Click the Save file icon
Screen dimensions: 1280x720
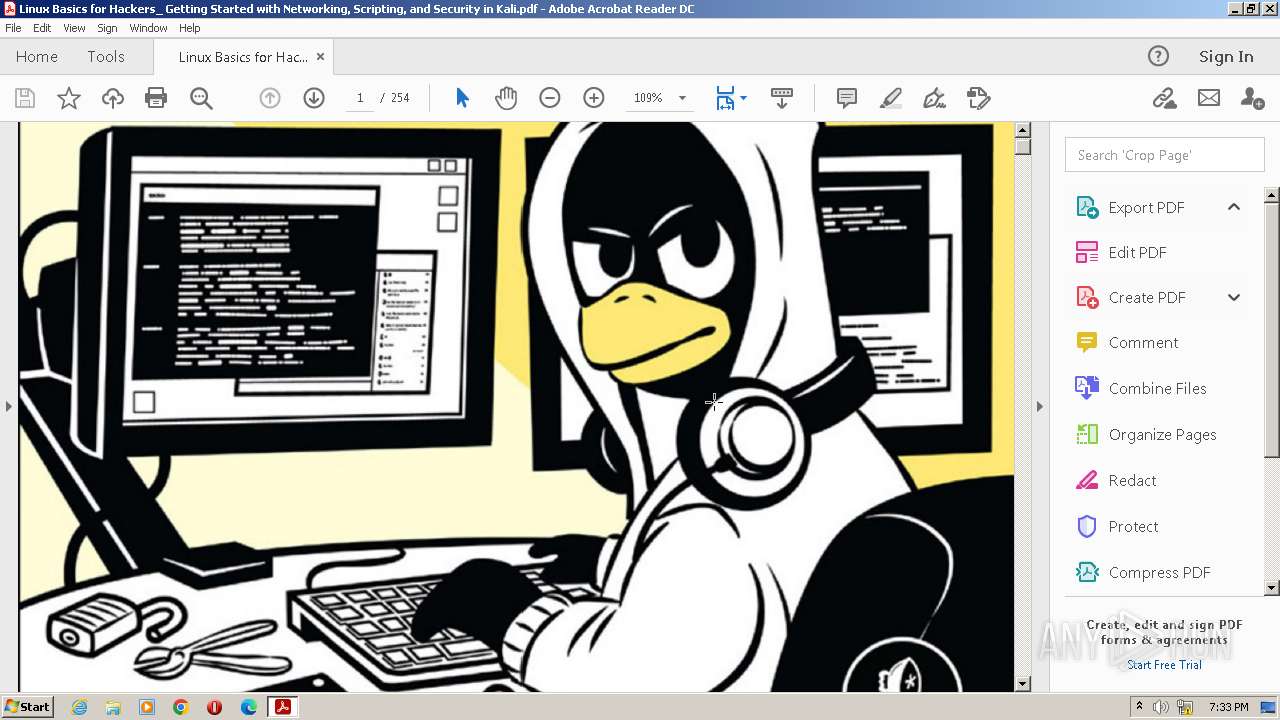click(x=25, y=98)
